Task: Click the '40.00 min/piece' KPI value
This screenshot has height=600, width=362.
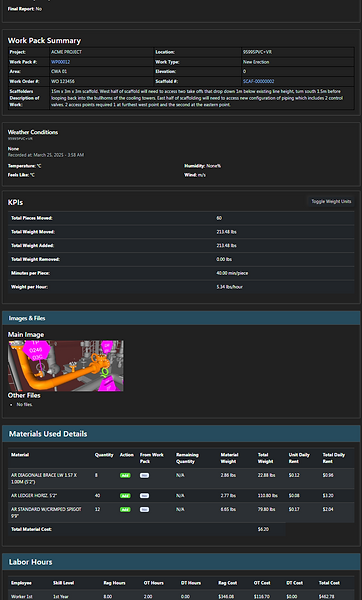Action: coord(232,273)
